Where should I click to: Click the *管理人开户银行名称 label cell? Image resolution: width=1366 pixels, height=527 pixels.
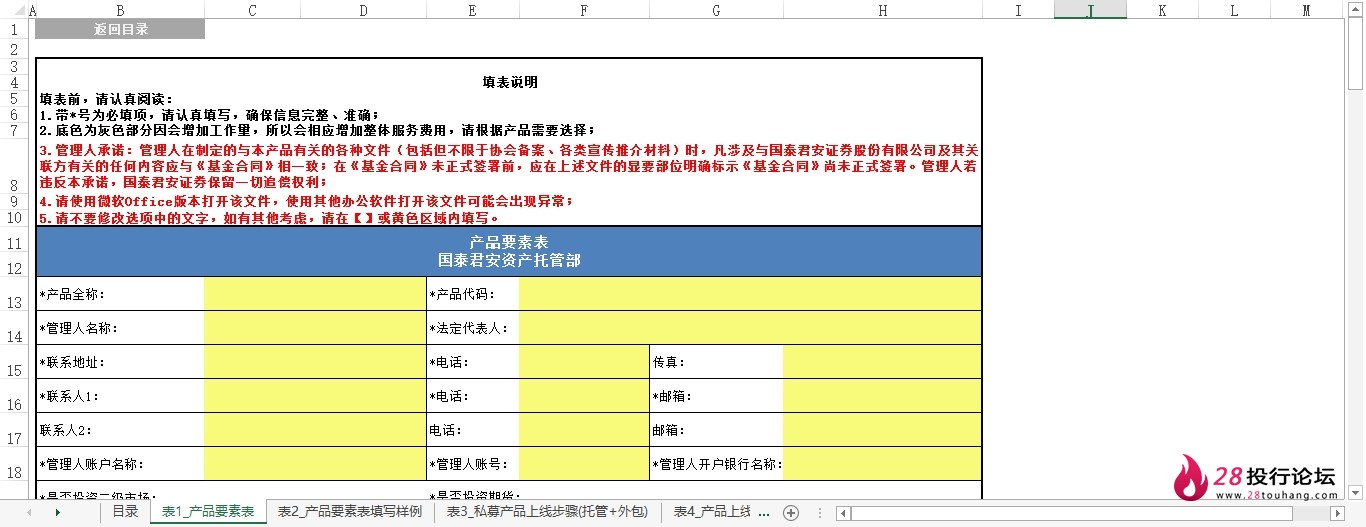pyautogui.click(x=716, y=464)
